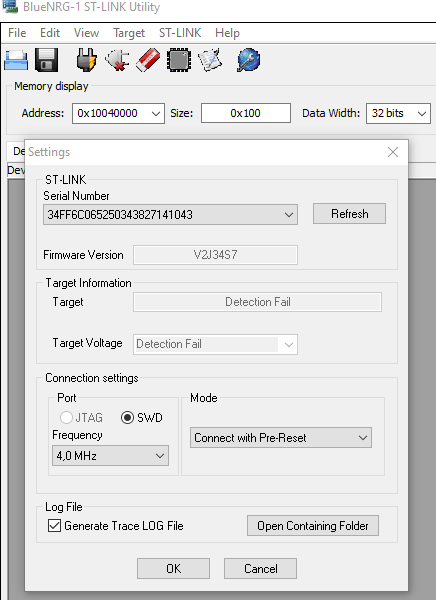Open the Target menu

click(129, 33)
